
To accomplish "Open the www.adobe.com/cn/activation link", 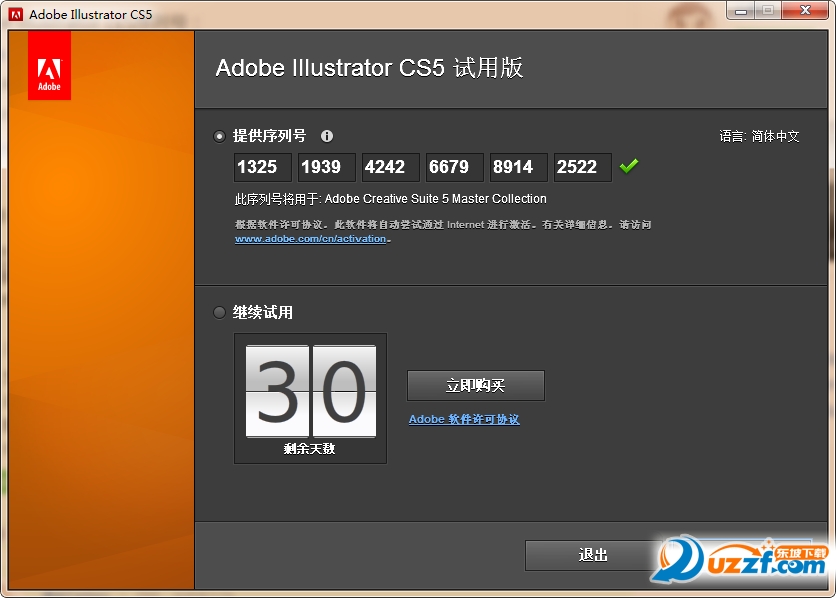I will (x=310, y=239).
